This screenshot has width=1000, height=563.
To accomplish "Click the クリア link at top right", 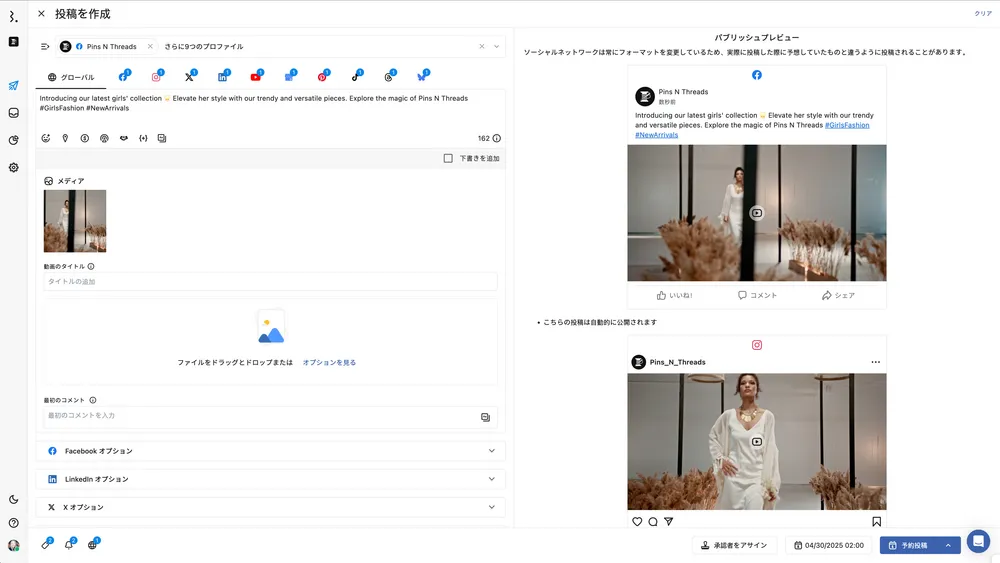I will pos(983,13).
